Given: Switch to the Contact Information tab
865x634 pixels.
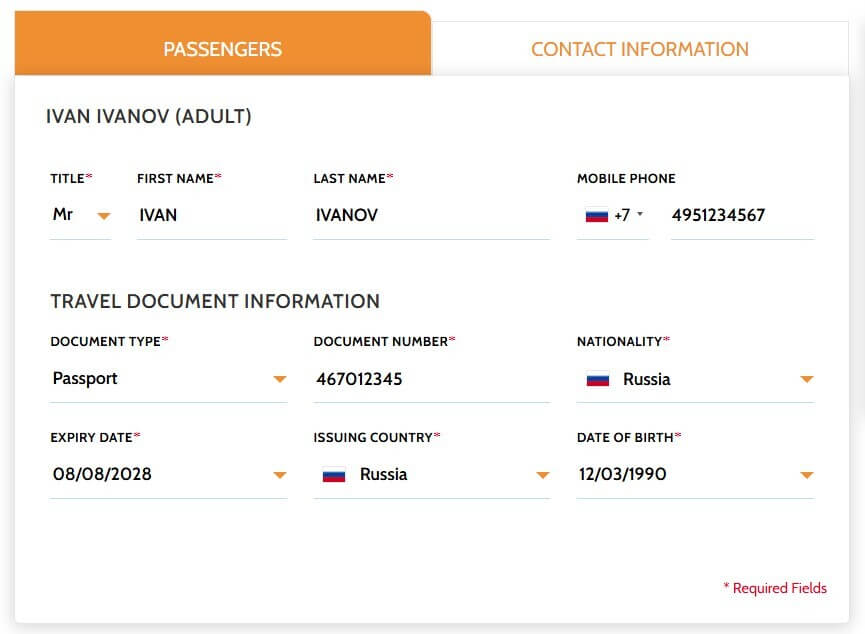Looking at the screenshot, I should (639, 49).
